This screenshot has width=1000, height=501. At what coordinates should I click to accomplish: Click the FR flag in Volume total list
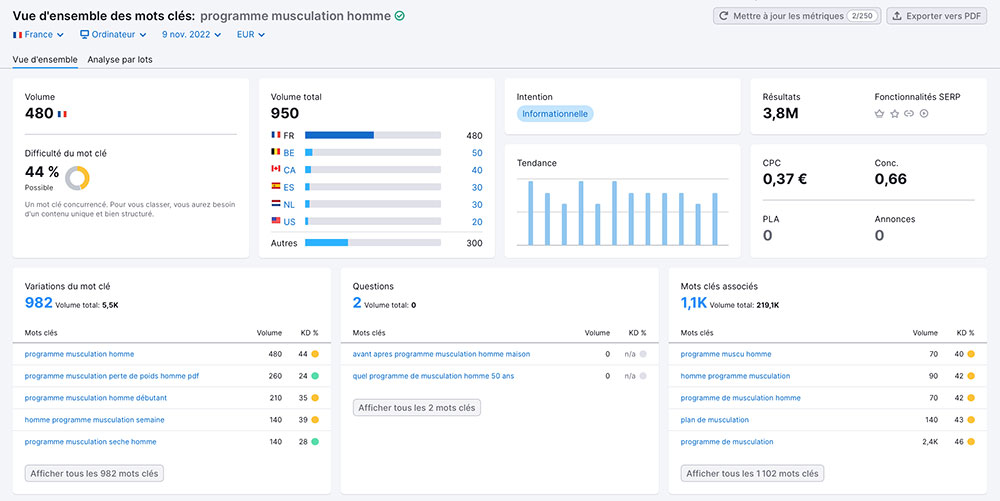[276, 135]
